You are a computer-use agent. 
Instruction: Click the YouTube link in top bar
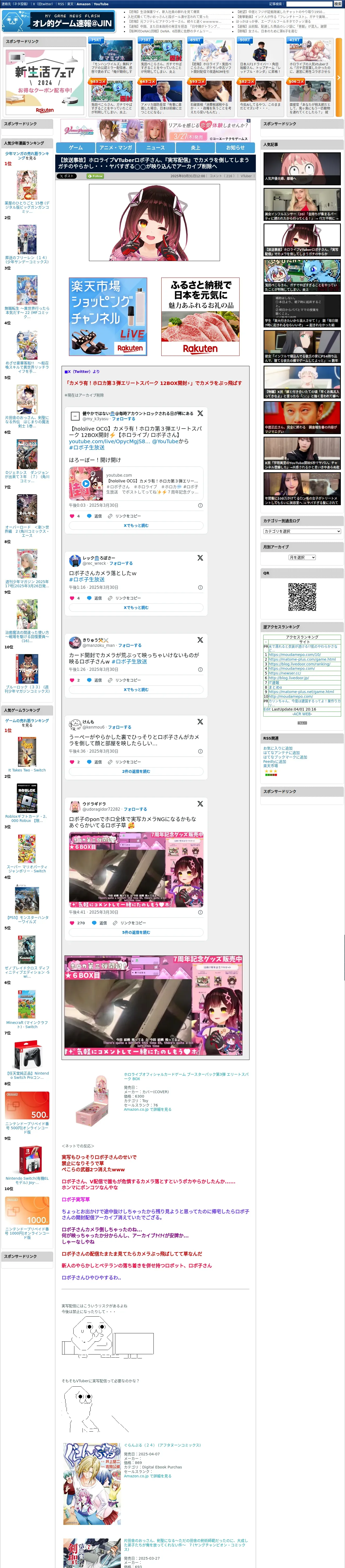point(101,4)
